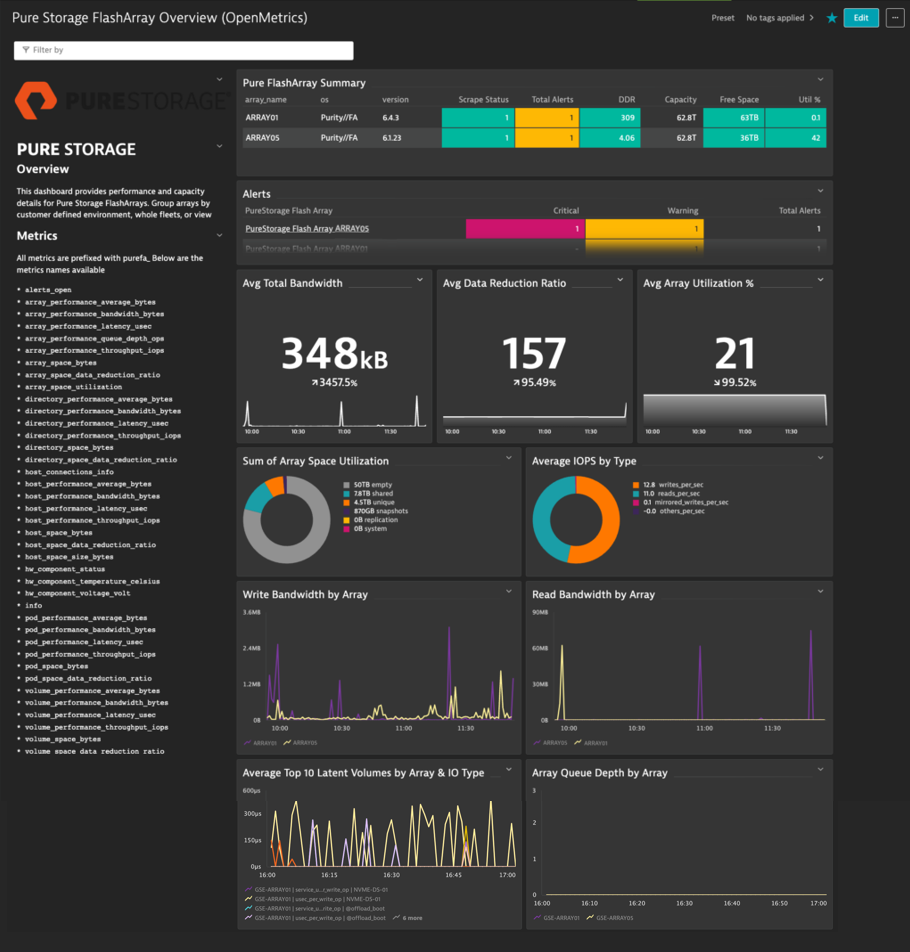This screenshot has width=910, height=952.
Task: Click the teal swatch for 7.8TB shared
Action: (347, 494)
